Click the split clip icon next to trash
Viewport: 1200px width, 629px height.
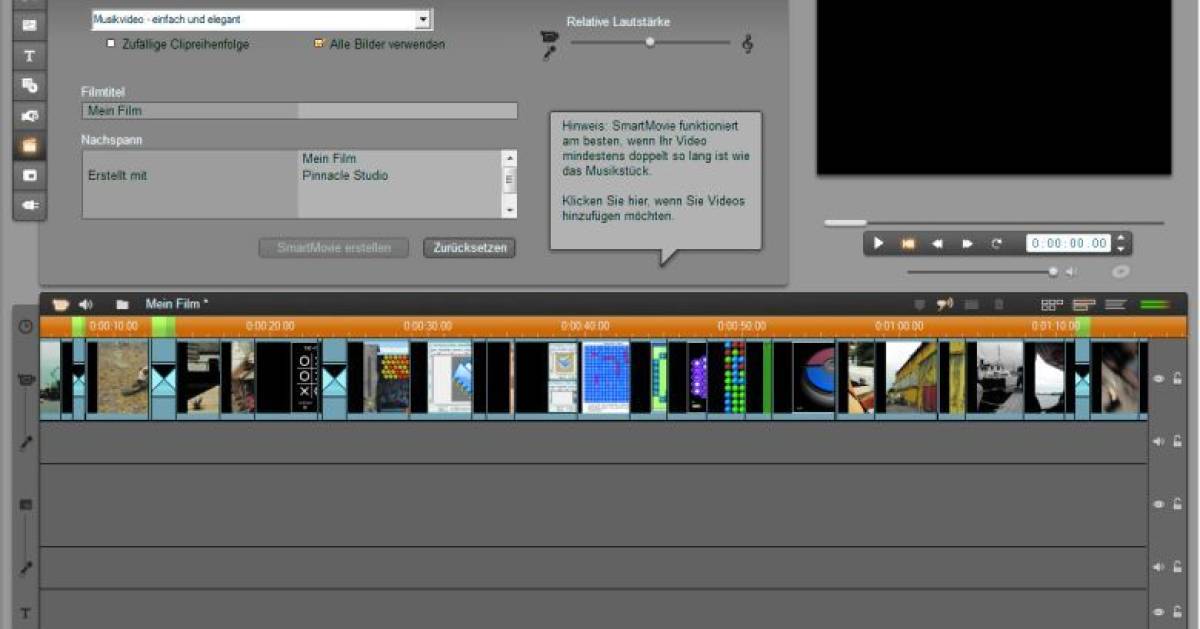pyautogui.click(x=971, y=304)
